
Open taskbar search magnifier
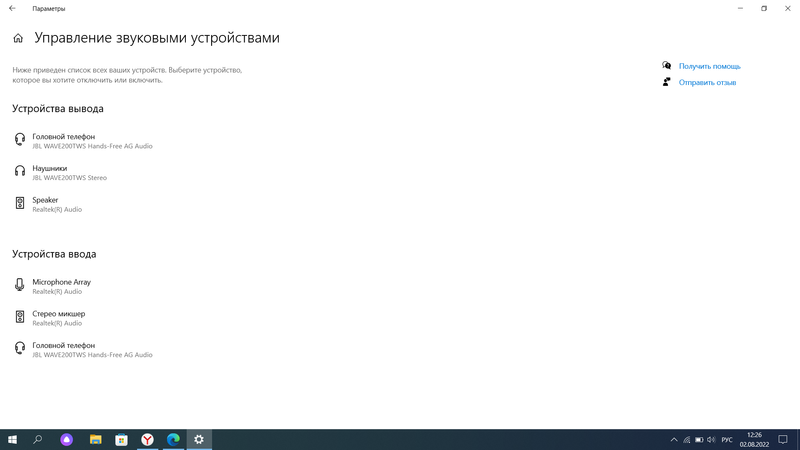[x=37, y=440]
